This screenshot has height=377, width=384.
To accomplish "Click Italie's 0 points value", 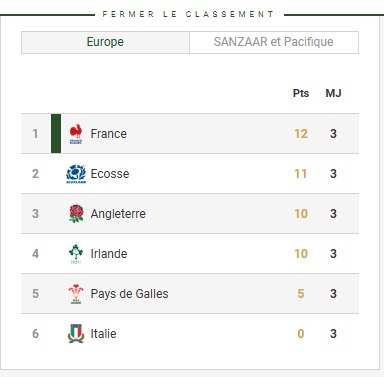I will click(x=301, y=334).
